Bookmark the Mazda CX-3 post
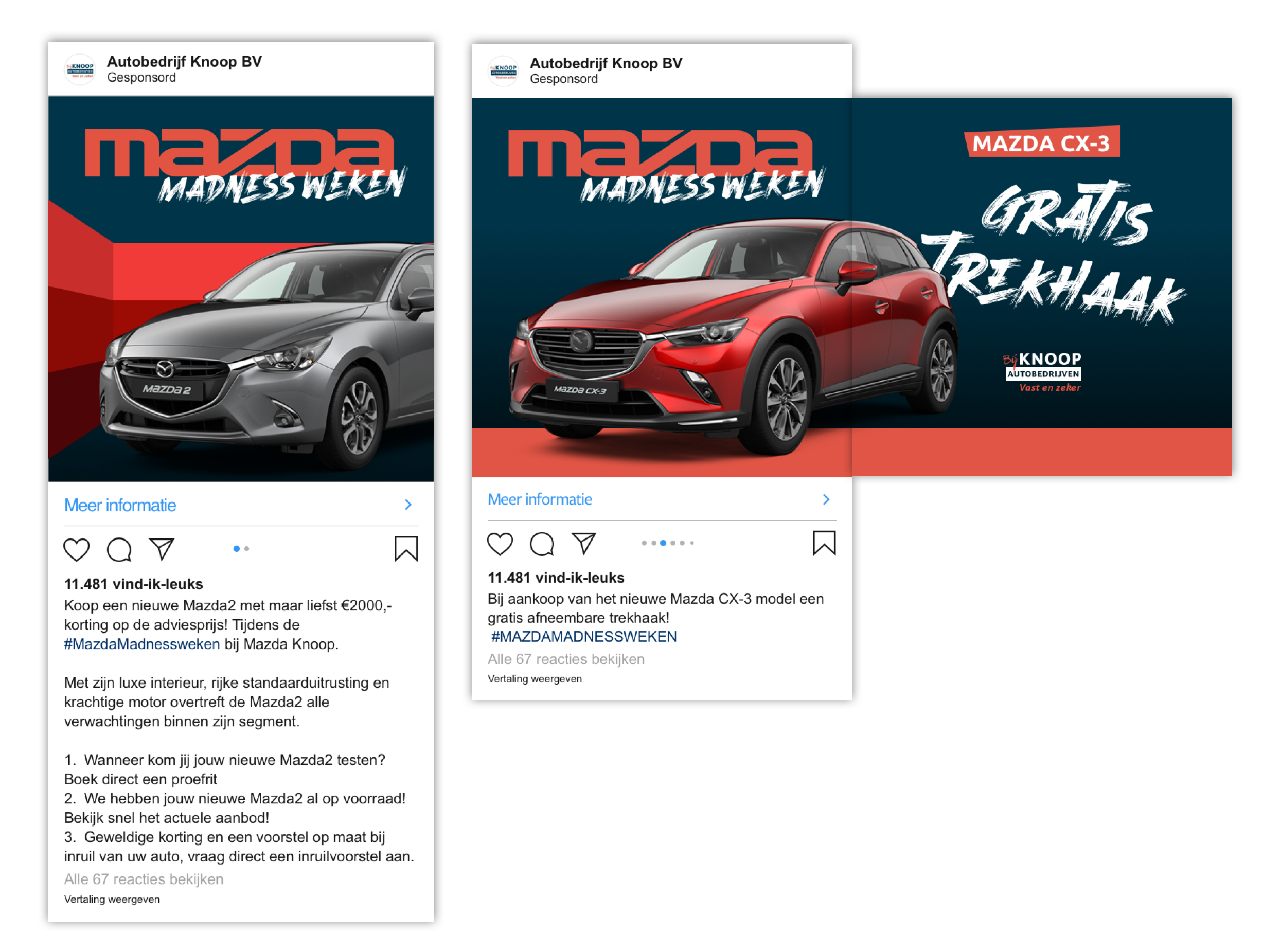 [824, 543]
